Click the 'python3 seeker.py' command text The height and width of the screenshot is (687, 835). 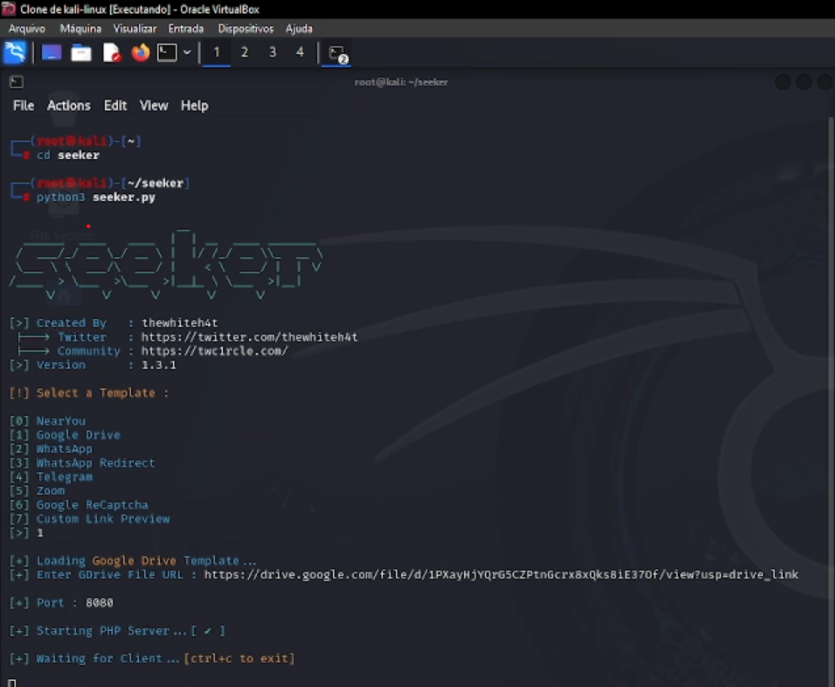96,197
